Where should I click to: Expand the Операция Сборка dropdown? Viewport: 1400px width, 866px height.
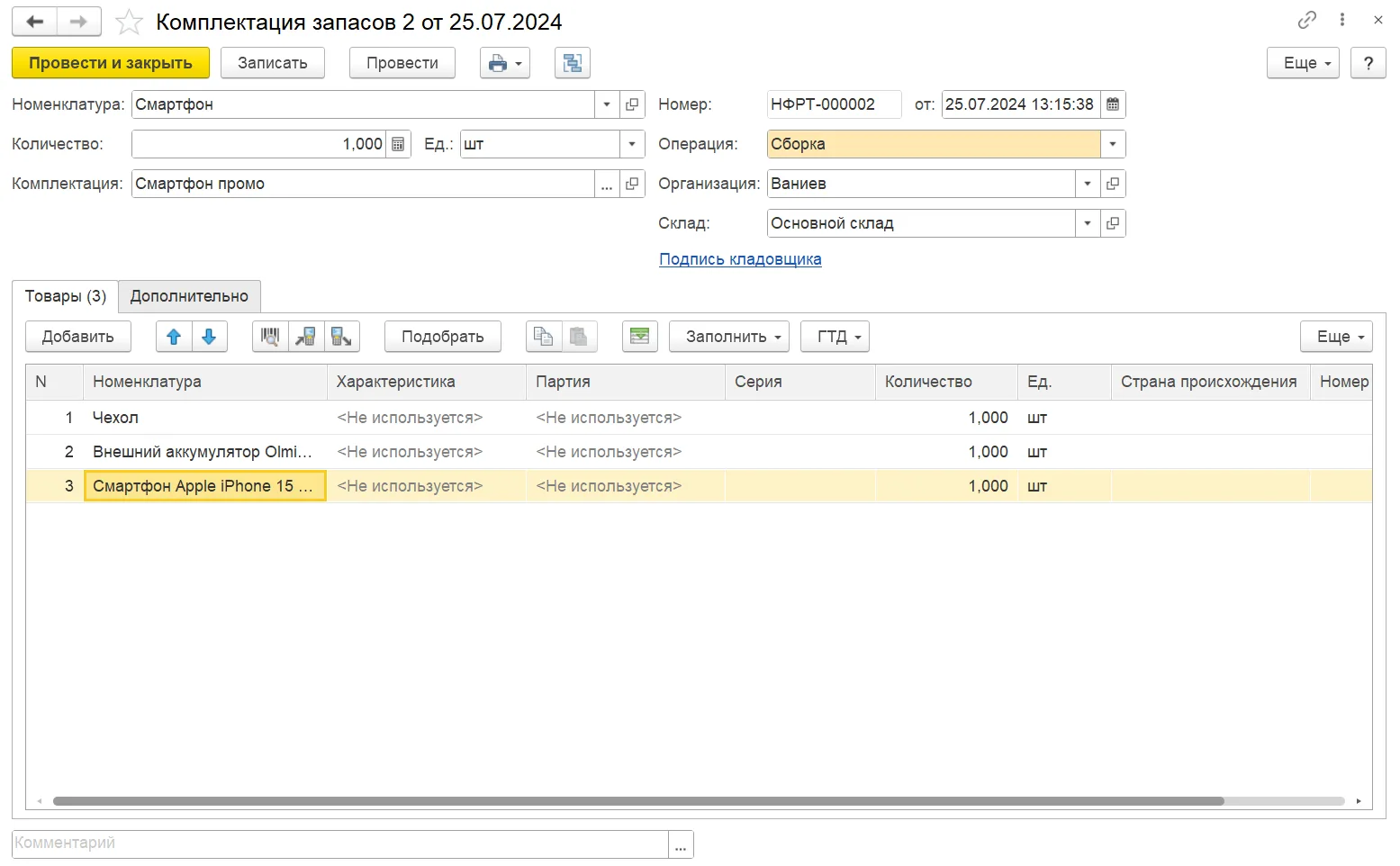1113,144
